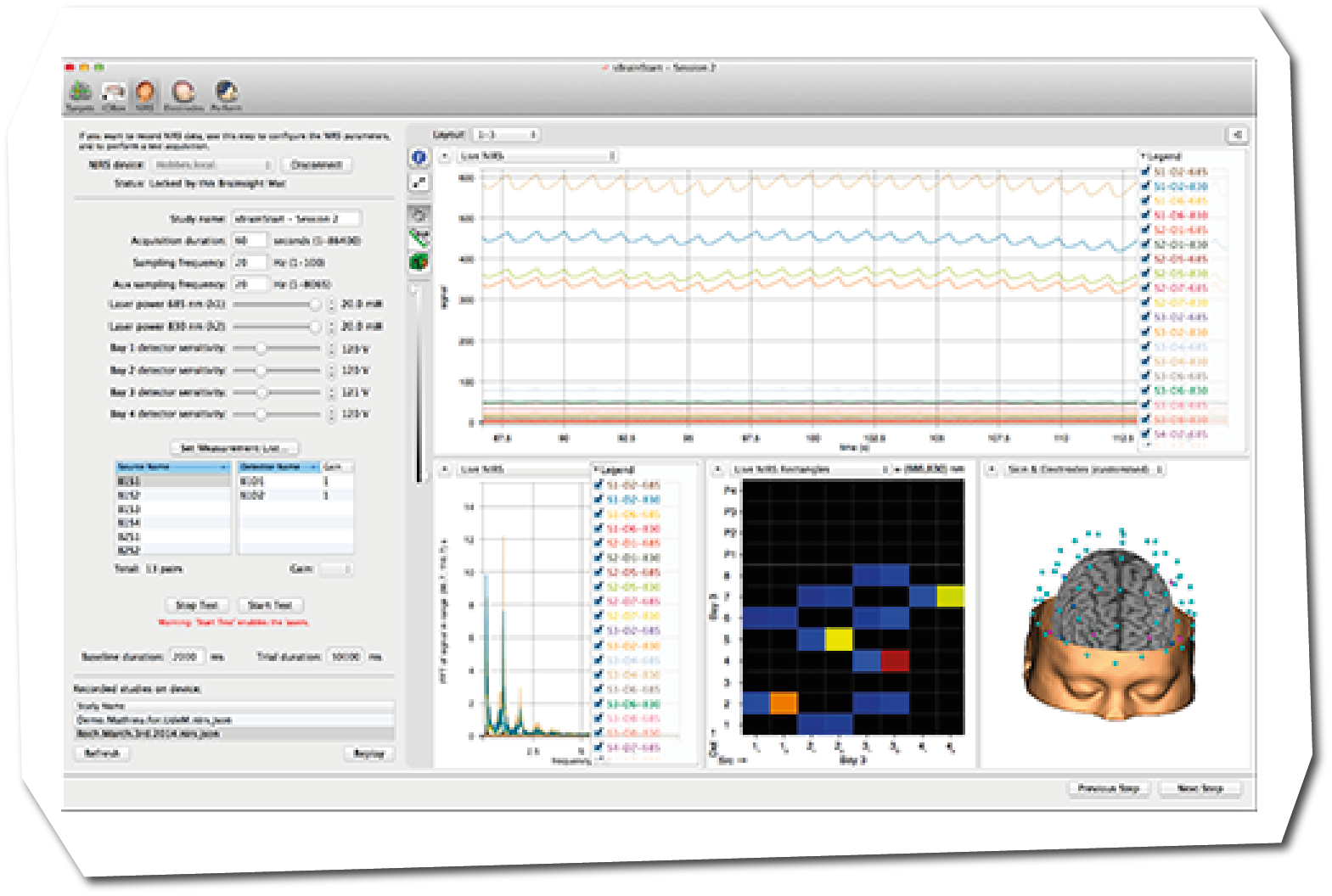Click the small arrow button left of Live NIRS Rectangles
This screenshot has height=896, width=1332.
tap(717, 469)
